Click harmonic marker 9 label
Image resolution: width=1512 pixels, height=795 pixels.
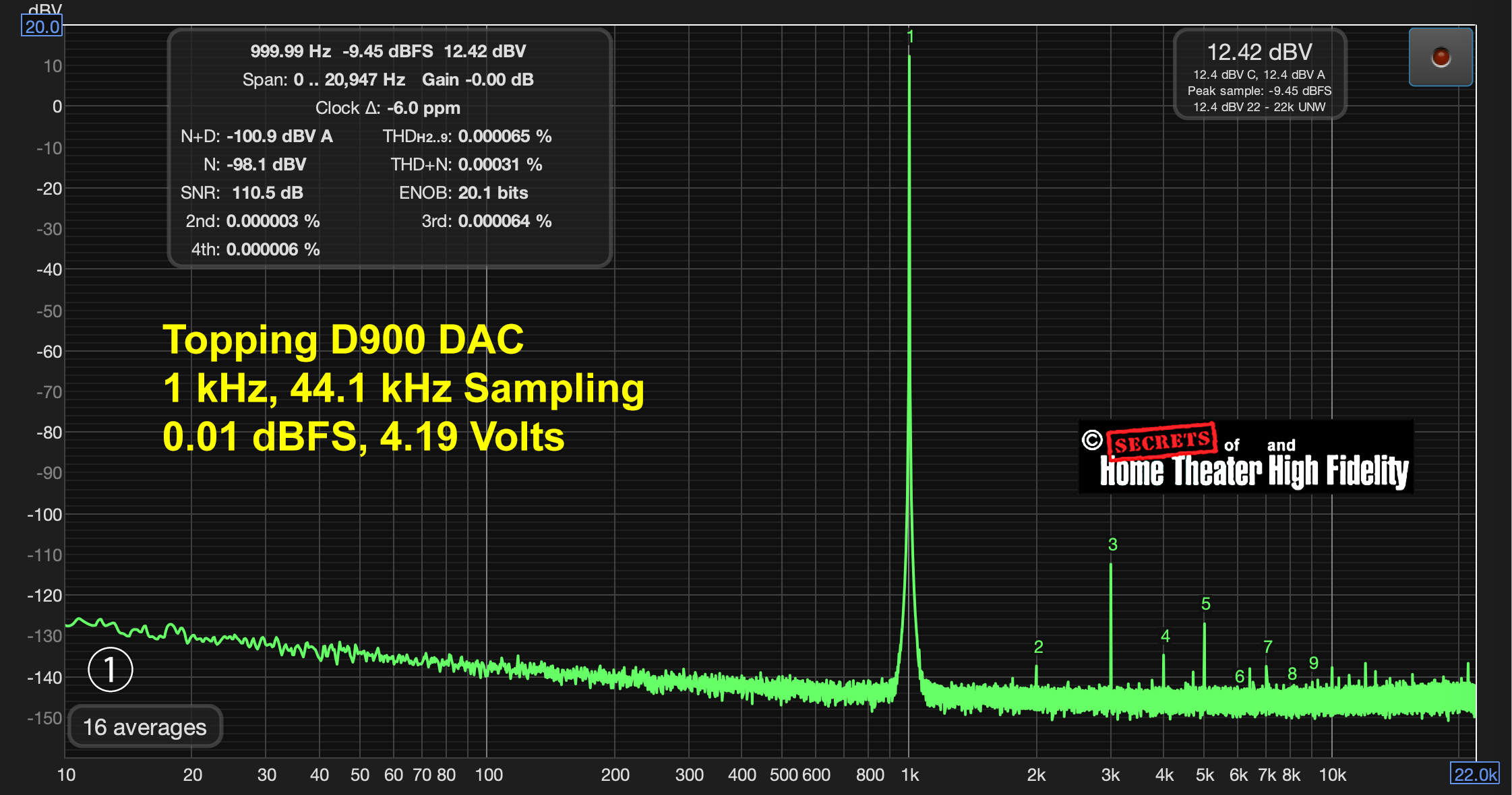(1313, 663)
